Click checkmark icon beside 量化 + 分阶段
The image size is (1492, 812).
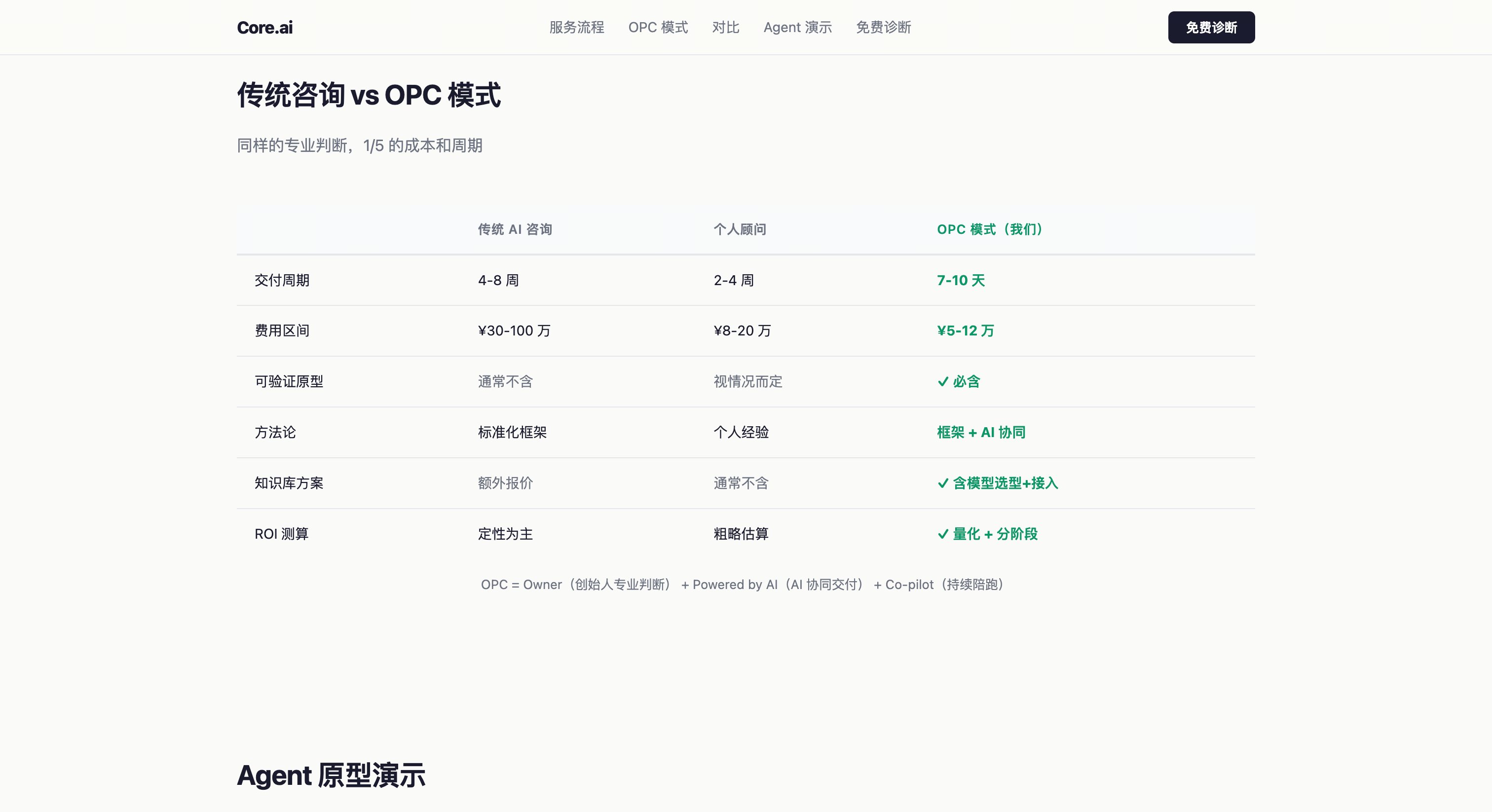click(x=943, y=534)
